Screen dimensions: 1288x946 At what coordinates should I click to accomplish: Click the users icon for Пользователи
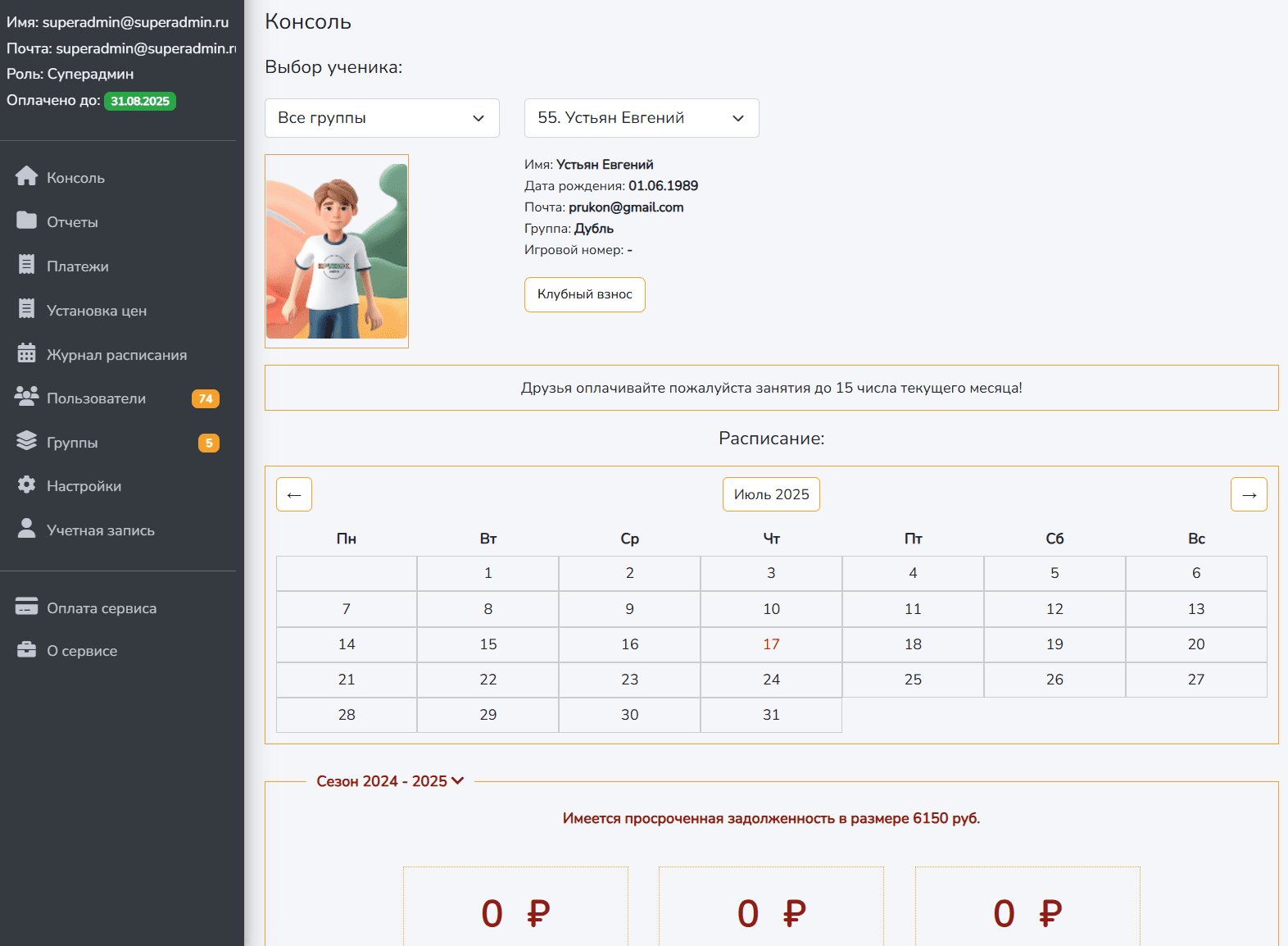pyautogui.click(x=26, y=397)
